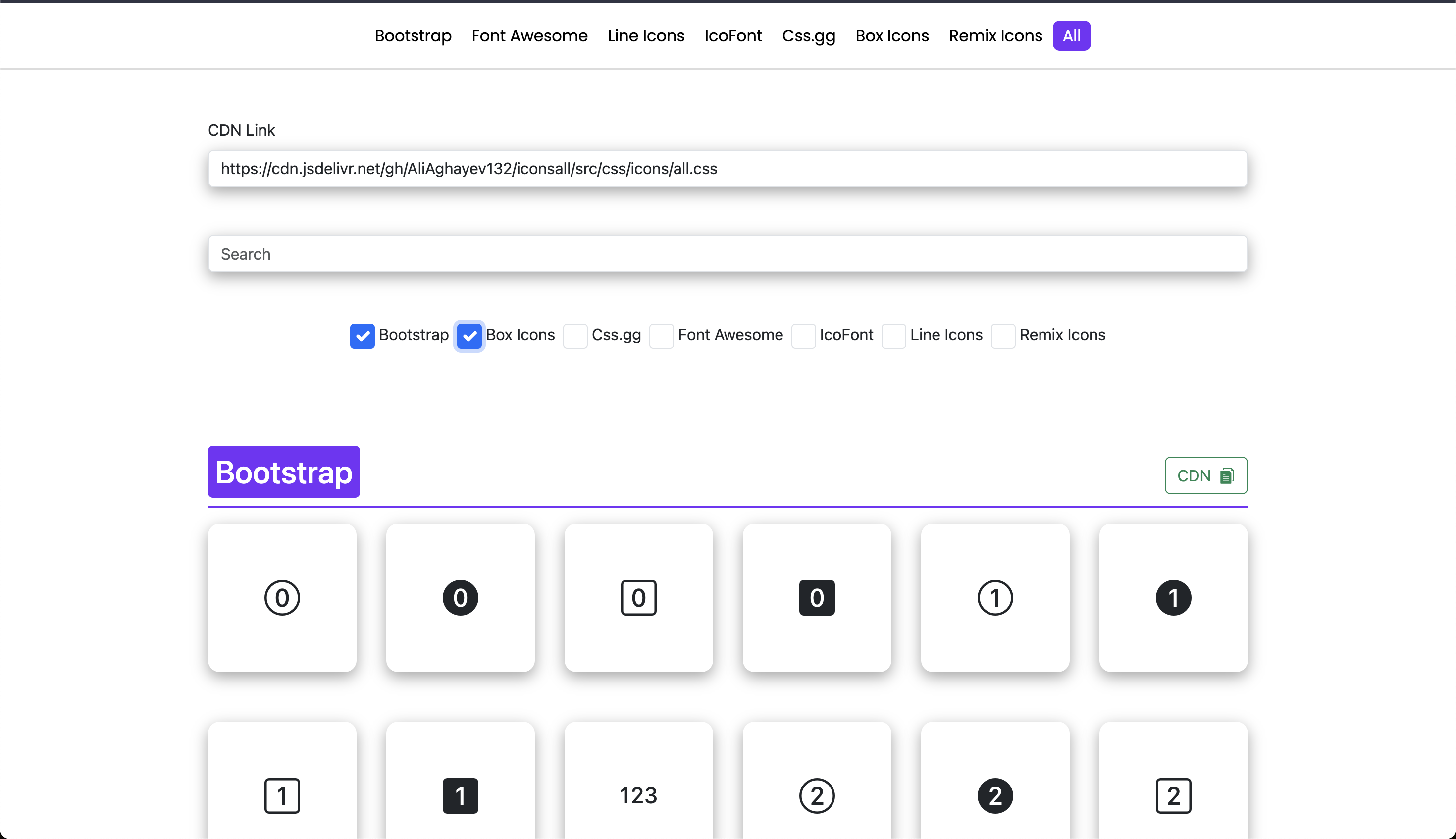1456x839 pixels.
Task: Click the 123 icon card
Action: (x=638, y=795)
